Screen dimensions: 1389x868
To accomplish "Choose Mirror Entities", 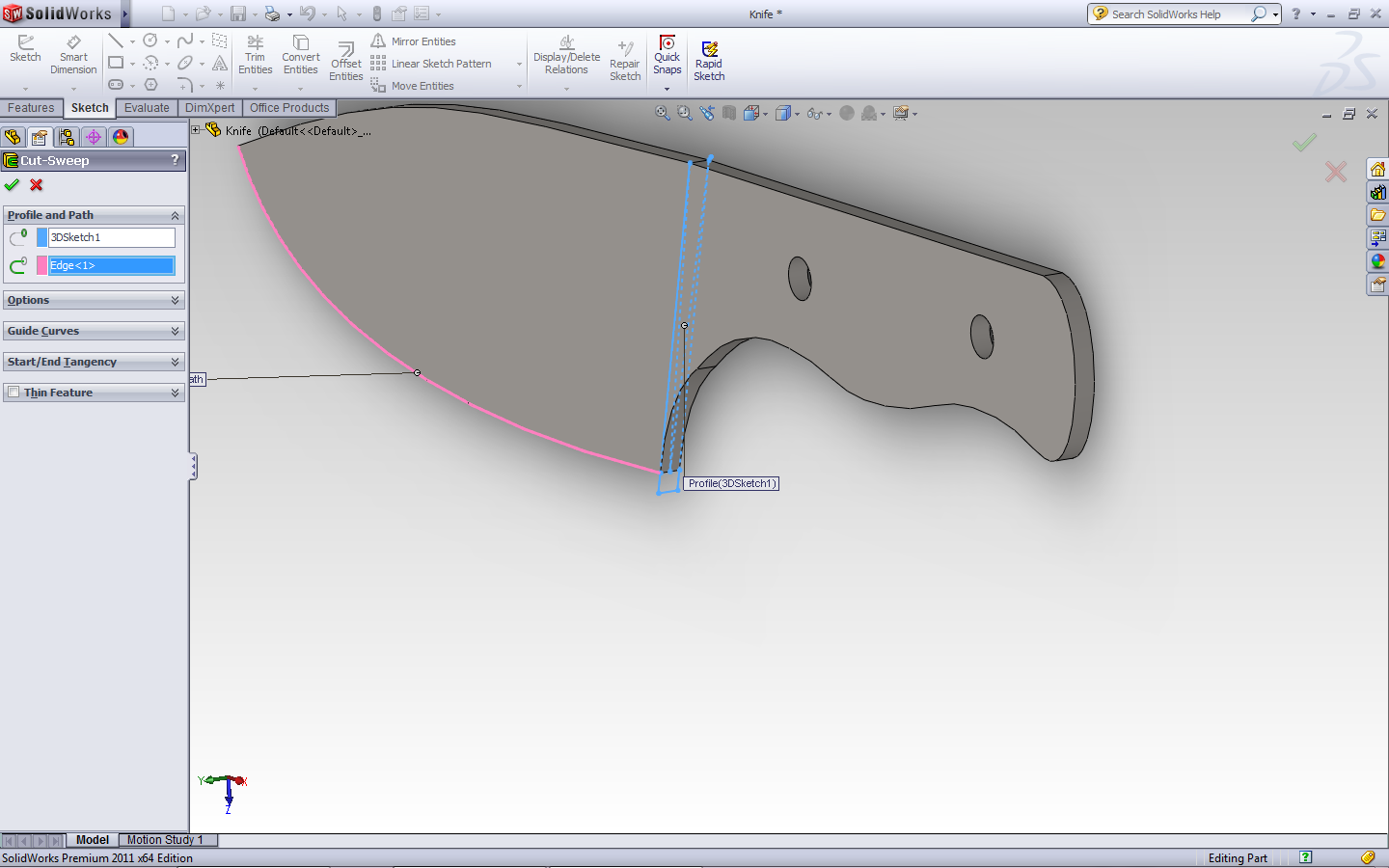I will point(413,41).
